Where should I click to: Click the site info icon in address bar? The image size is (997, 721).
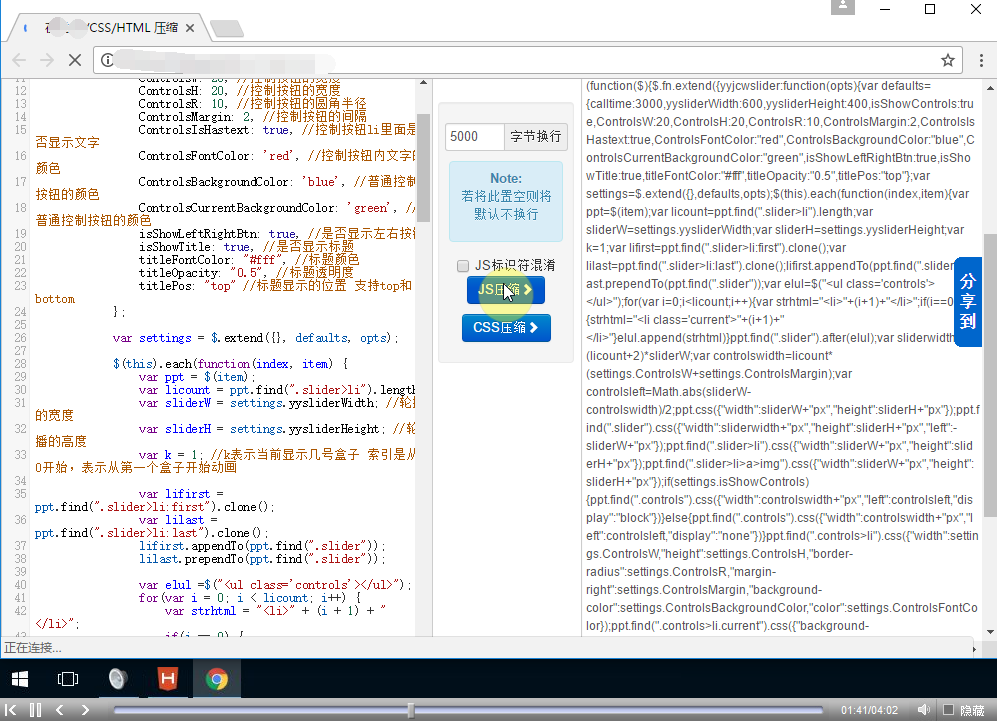(108, 60)
